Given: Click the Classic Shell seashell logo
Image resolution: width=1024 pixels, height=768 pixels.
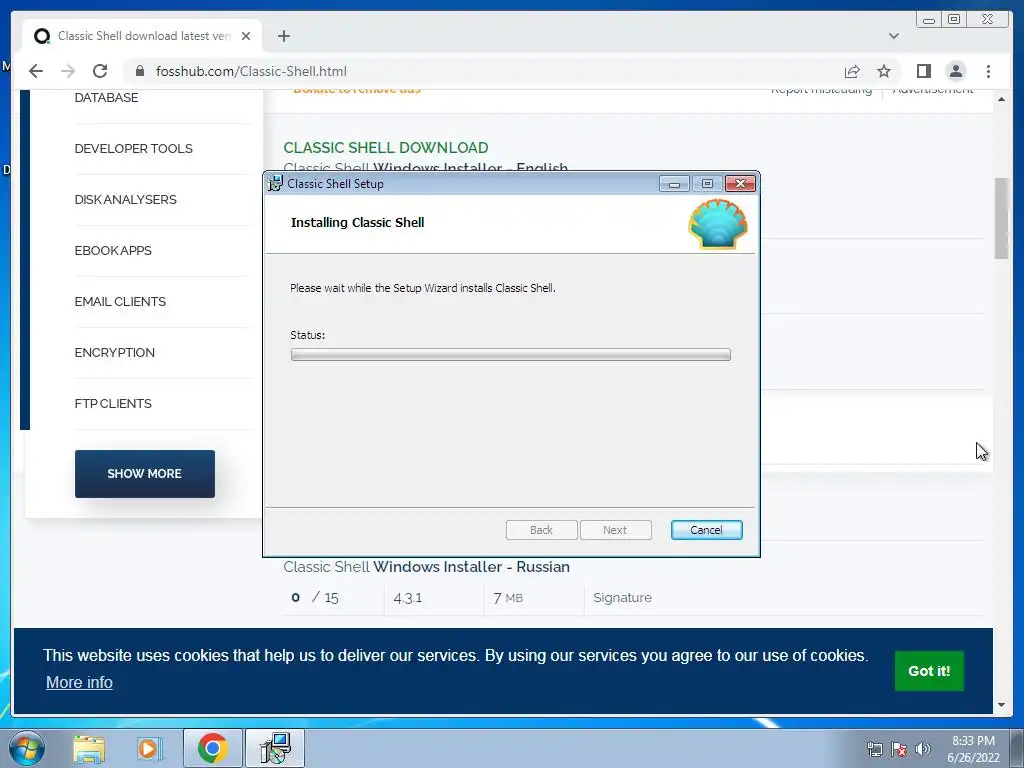Looking at the screenshot, I should pyautogui.click(x=718, y=224).
